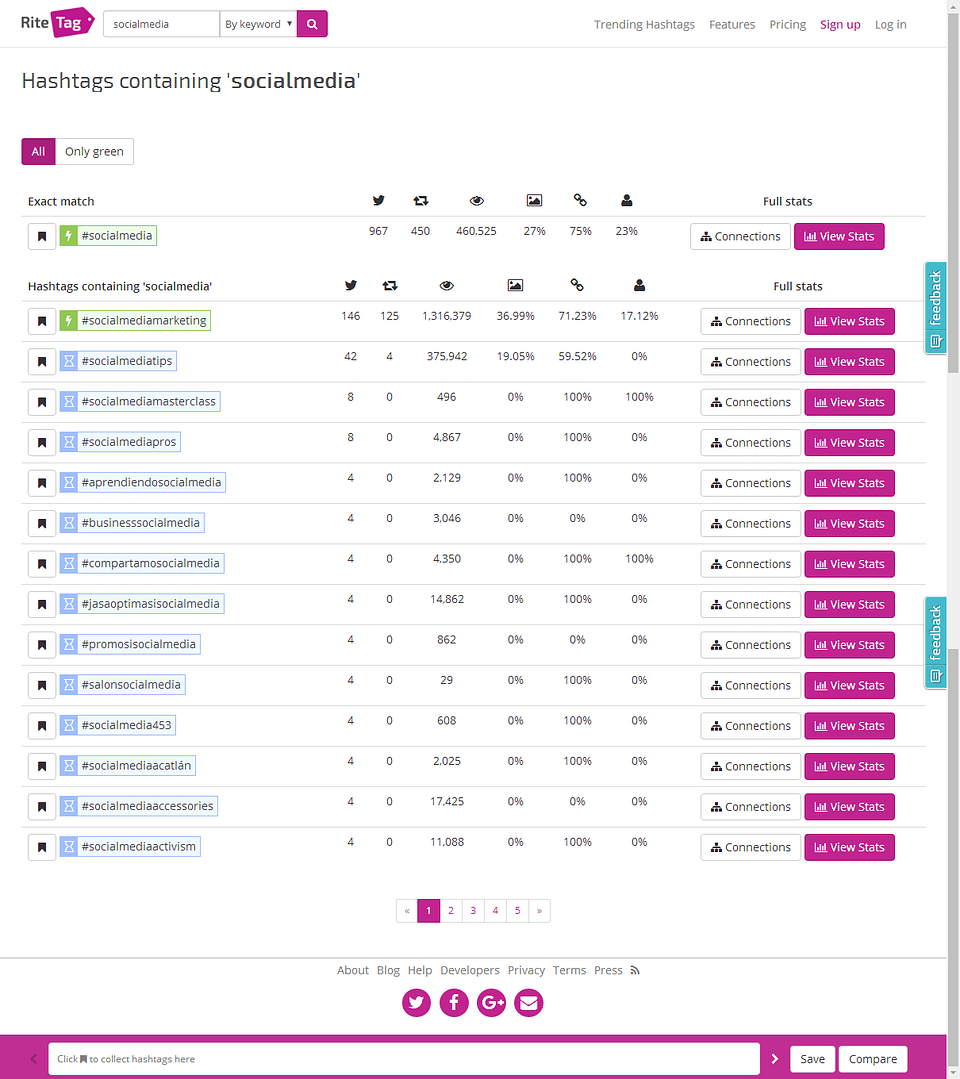Expand hashtag collection with right chevron
960x1079 pixels.
tap(775, 1059)
